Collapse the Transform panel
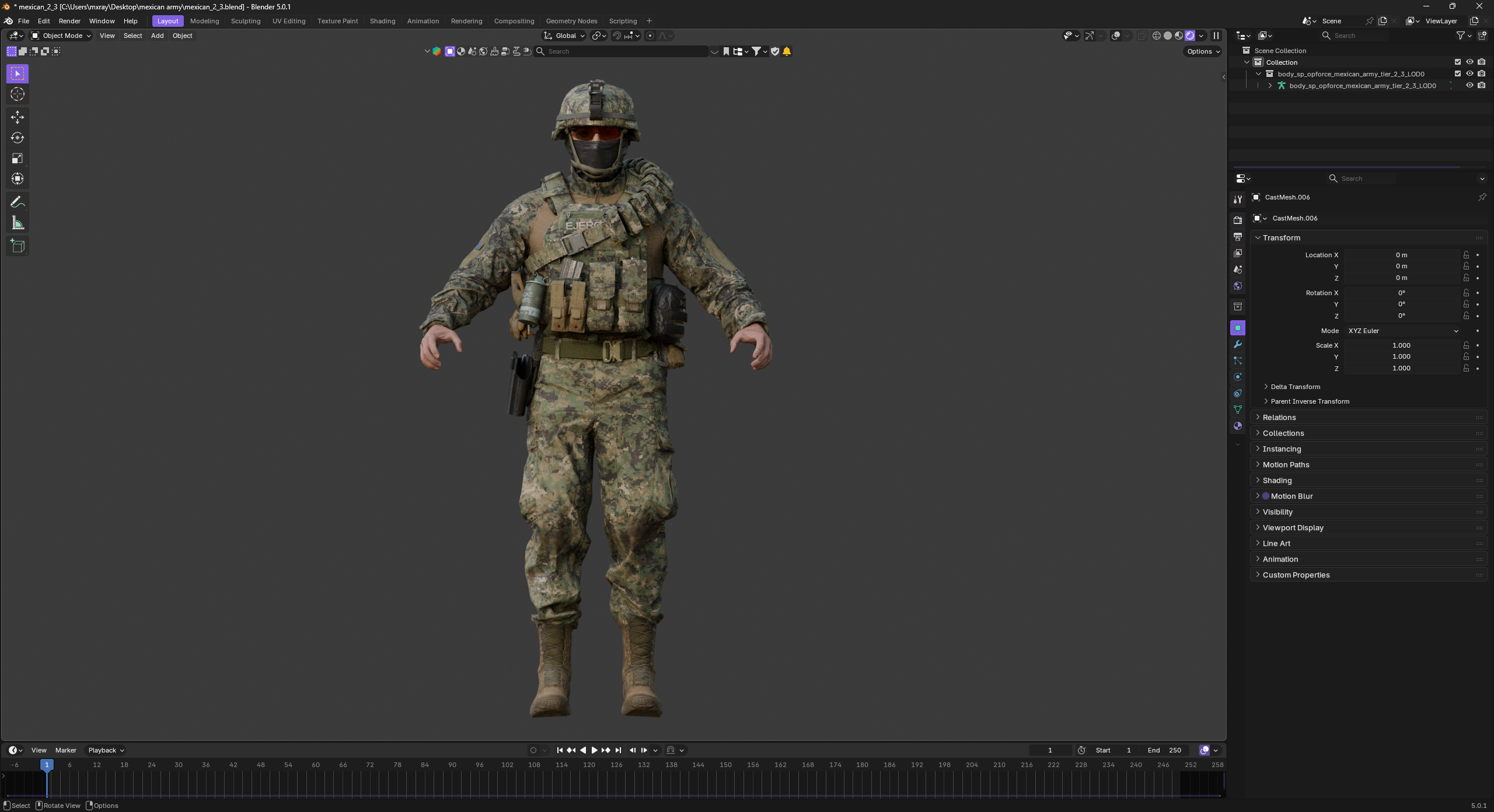Image resolution: width=1494 pixels, height=812 pixels. pos(1369,237)
